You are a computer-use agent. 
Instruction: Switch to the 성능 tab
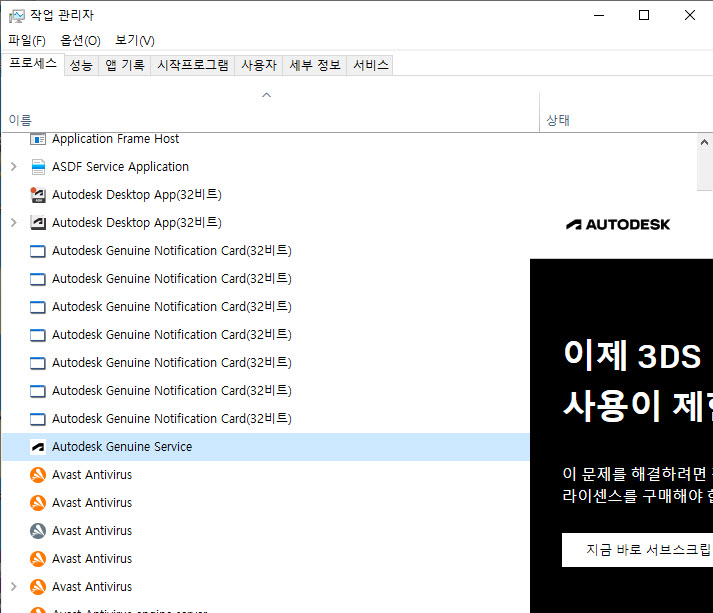coord(81,65)
